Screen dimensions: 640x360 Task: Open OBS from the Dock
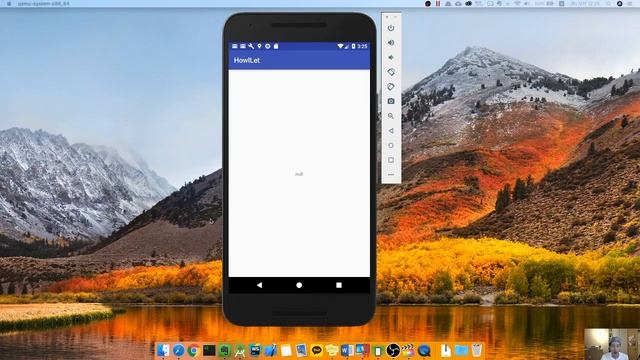[393, 350]
